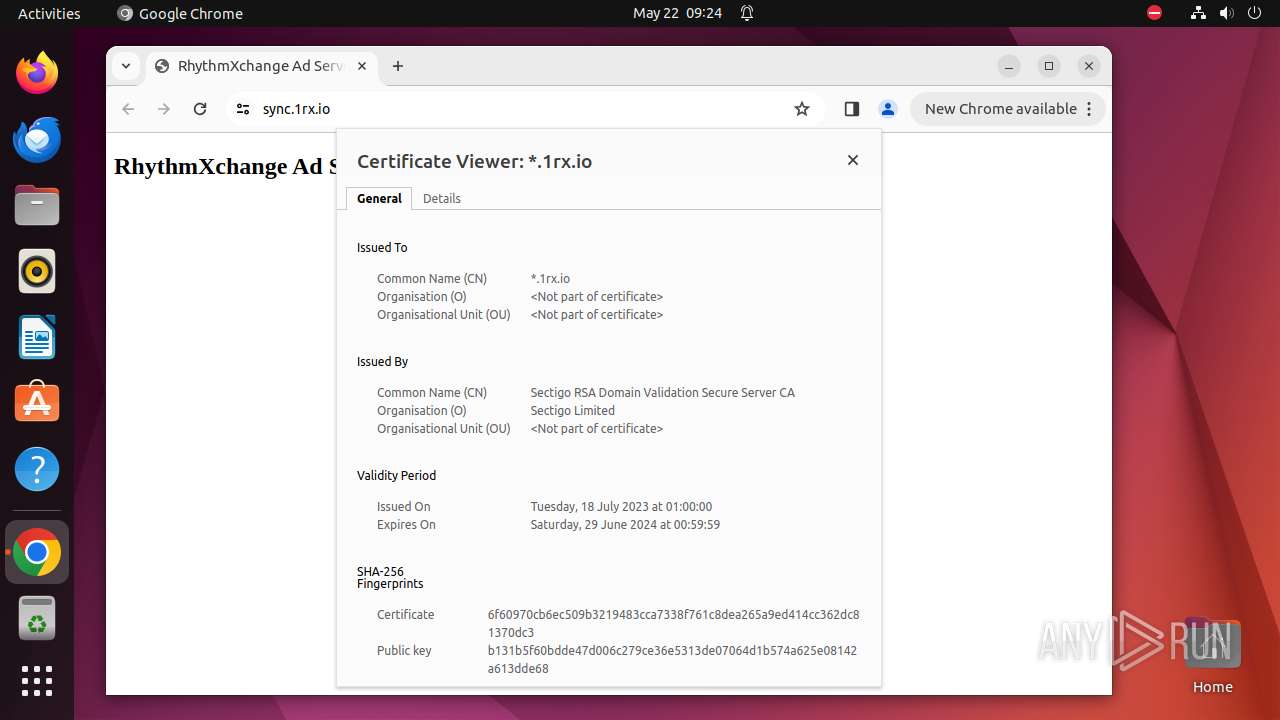Select the RhythmXchange Ad Server tab
1280x720 pixels.
point(262,66)
